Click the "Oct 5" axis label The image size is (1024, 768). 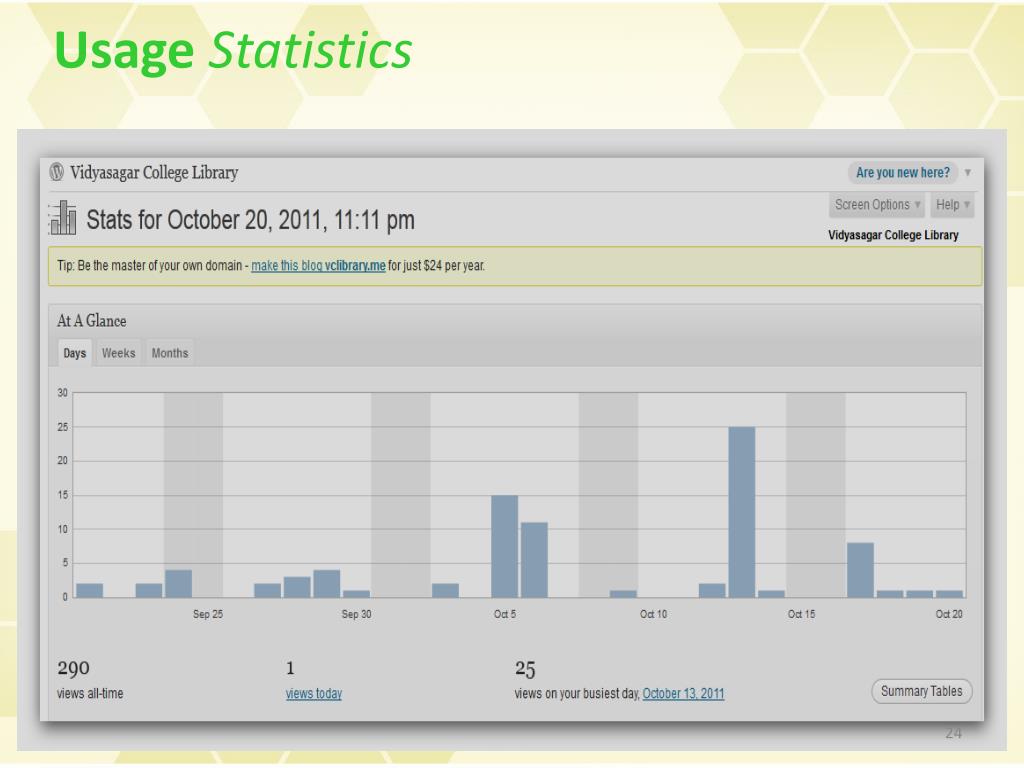[505, 614]
